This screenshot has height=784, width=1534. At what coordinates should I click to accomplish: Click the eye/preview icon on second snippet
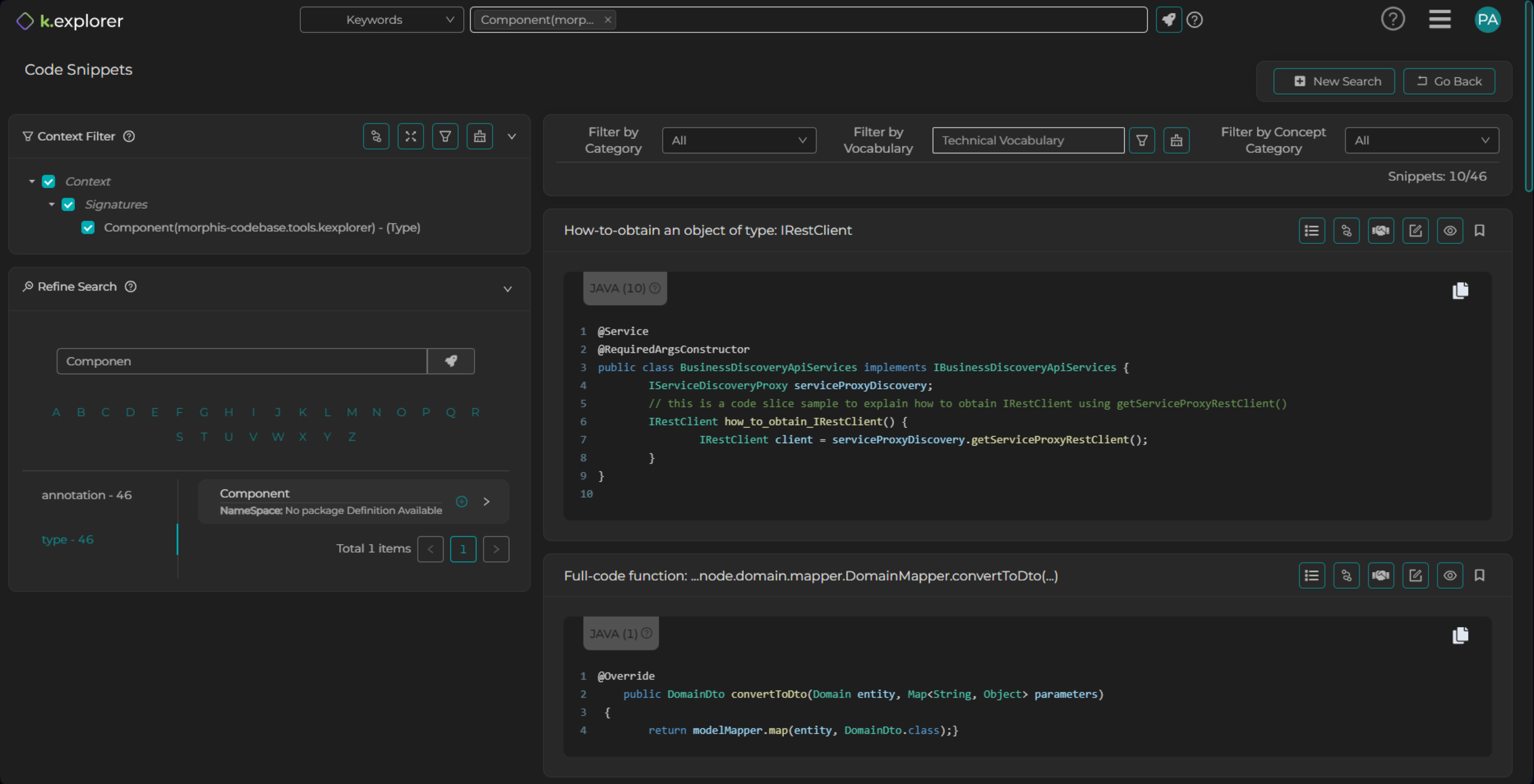point(1449,575)
